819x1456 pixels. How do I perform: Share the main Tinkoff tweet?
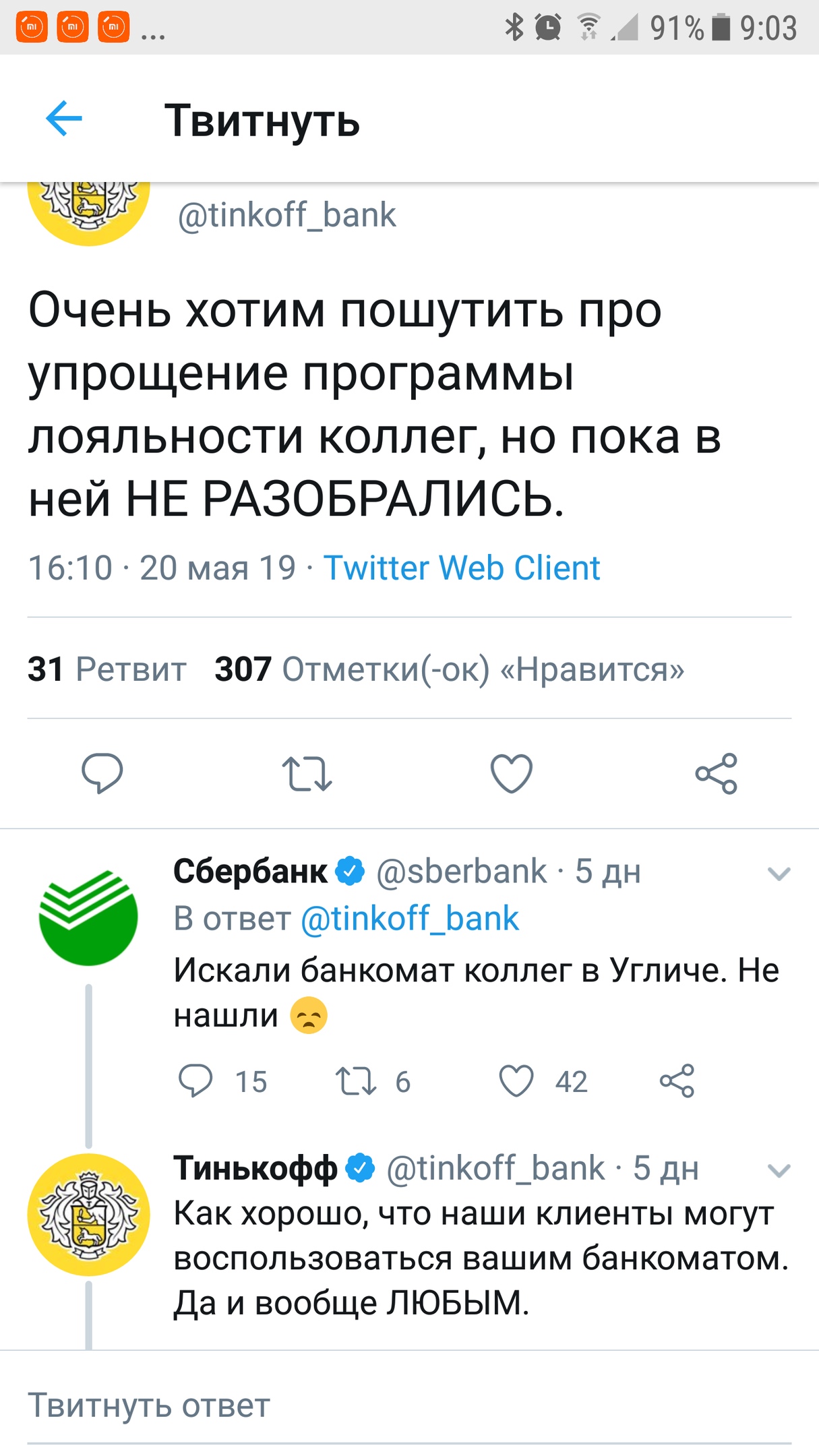(x=717, y=773)
